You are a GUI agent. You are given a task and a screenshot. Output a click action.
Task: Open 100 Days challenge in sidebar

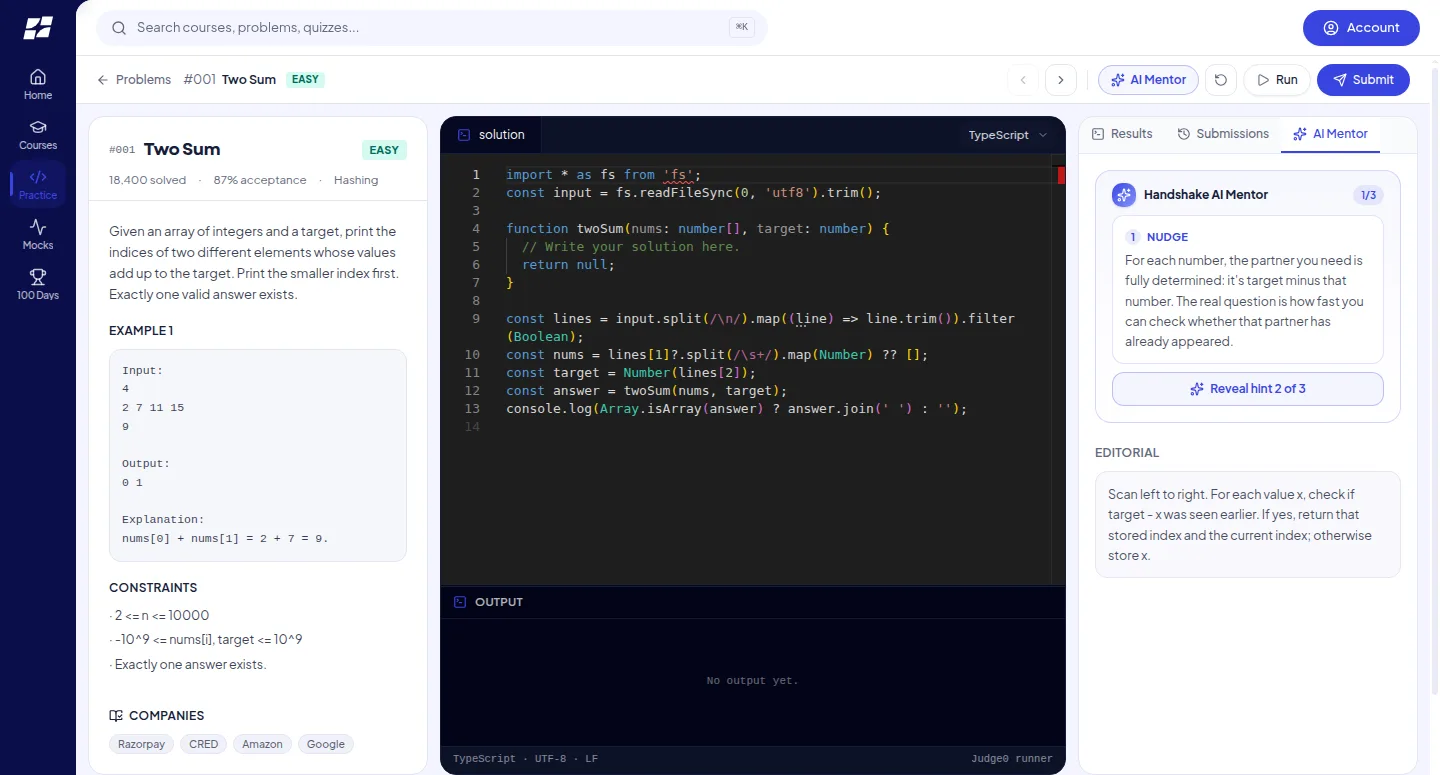coord(38,284)
